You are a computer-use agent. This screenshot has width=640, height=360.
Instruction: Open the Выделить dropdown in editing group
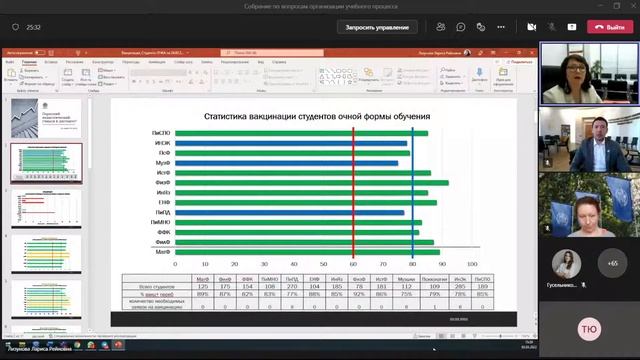(452, 83)
